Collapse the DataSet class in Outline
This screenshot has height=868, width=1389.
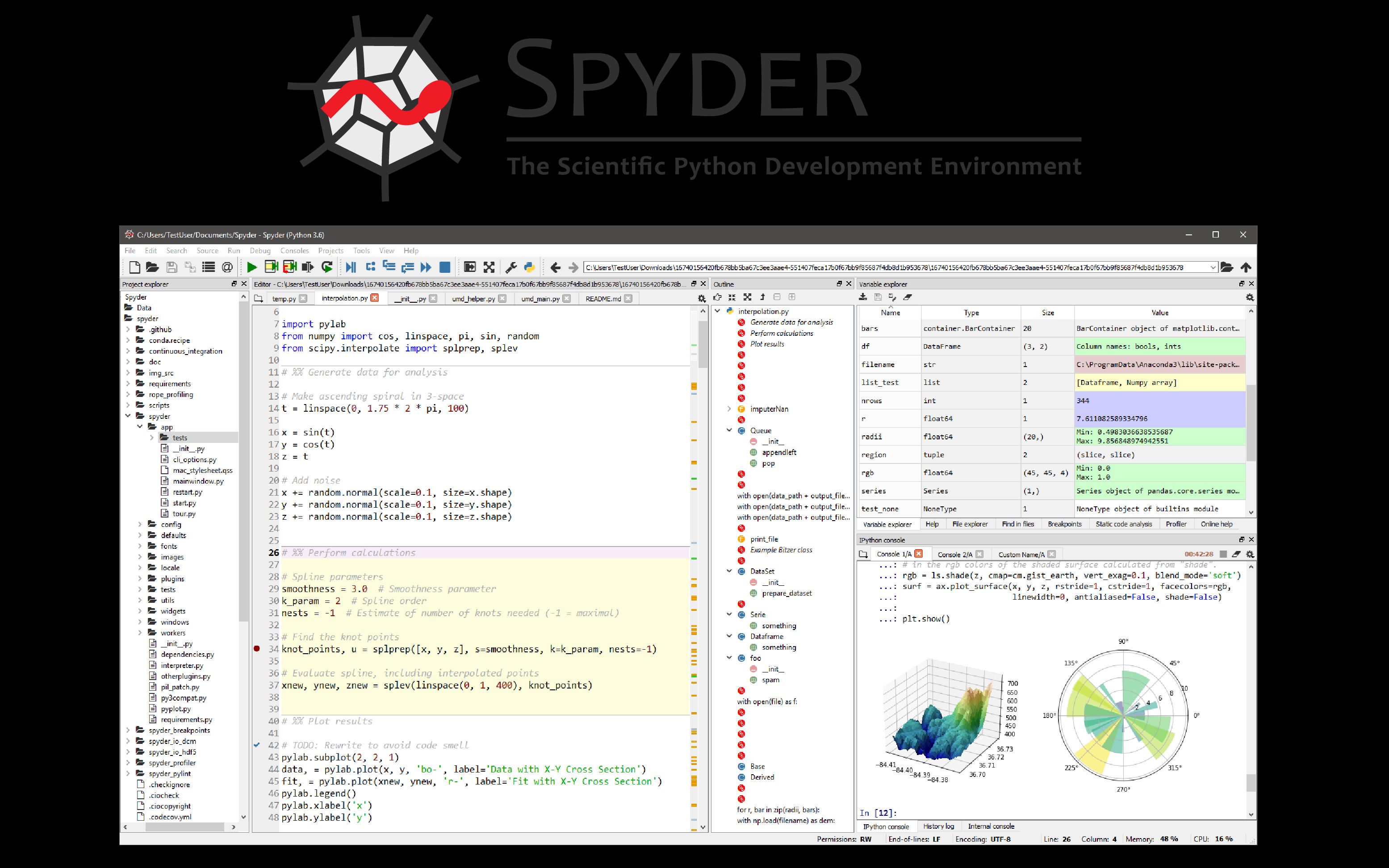[x=729, y=571]
